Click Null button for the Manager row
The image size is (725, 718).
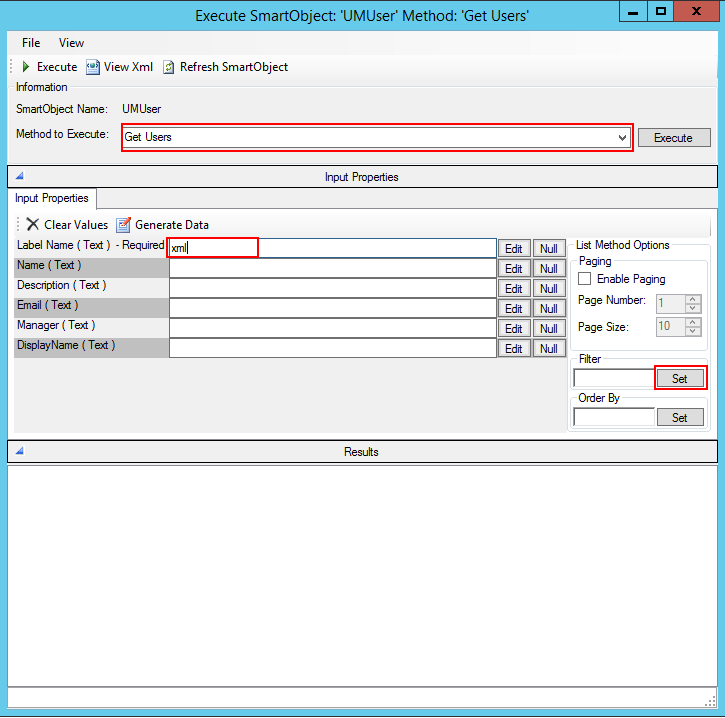[549, 328]
